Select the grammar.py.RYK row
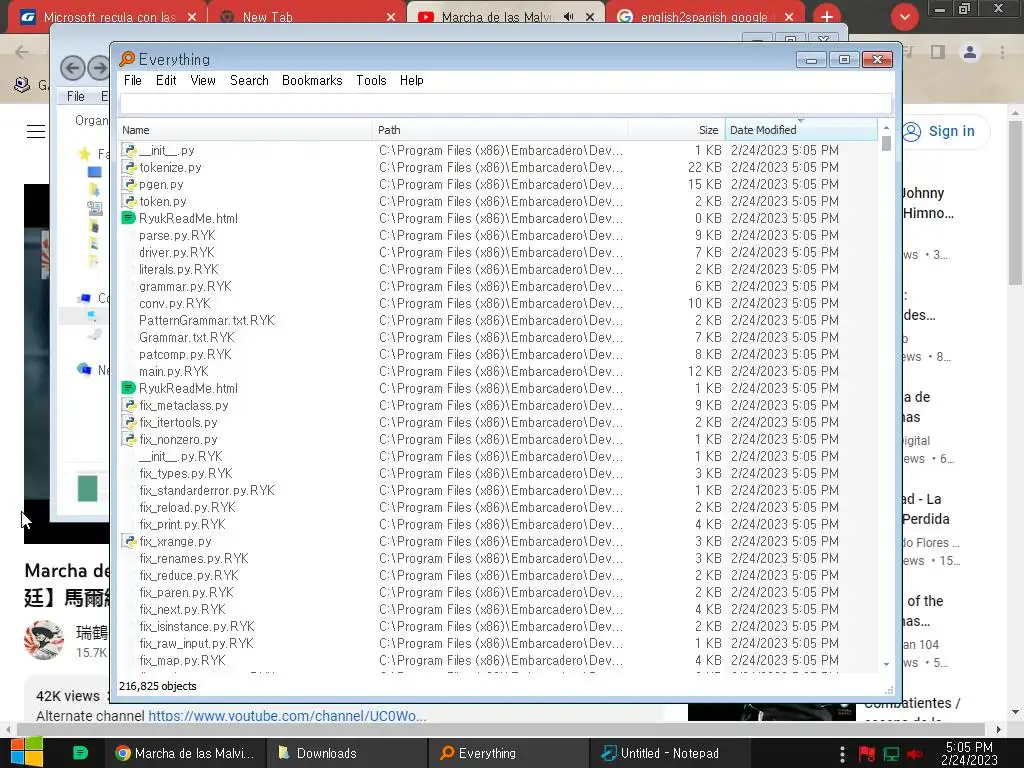Screen dimensions: 1024x768 point(498,286)
